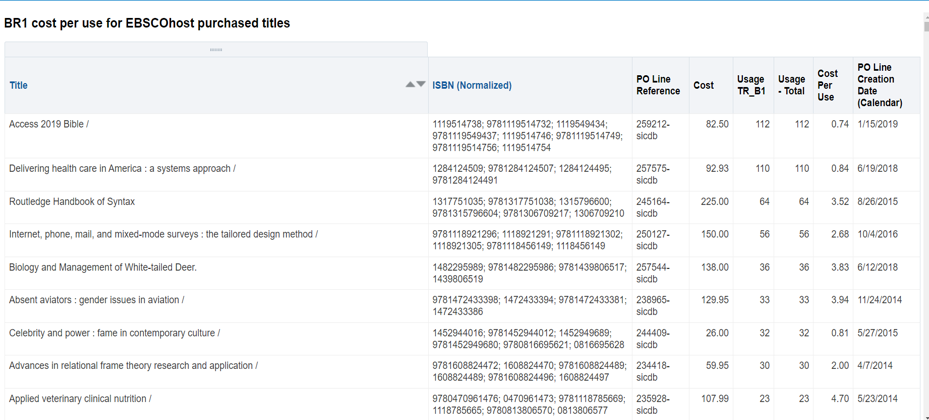Click creation date 1/15/2019
Viewport: 929px width, 420px height.
[878, 124]
